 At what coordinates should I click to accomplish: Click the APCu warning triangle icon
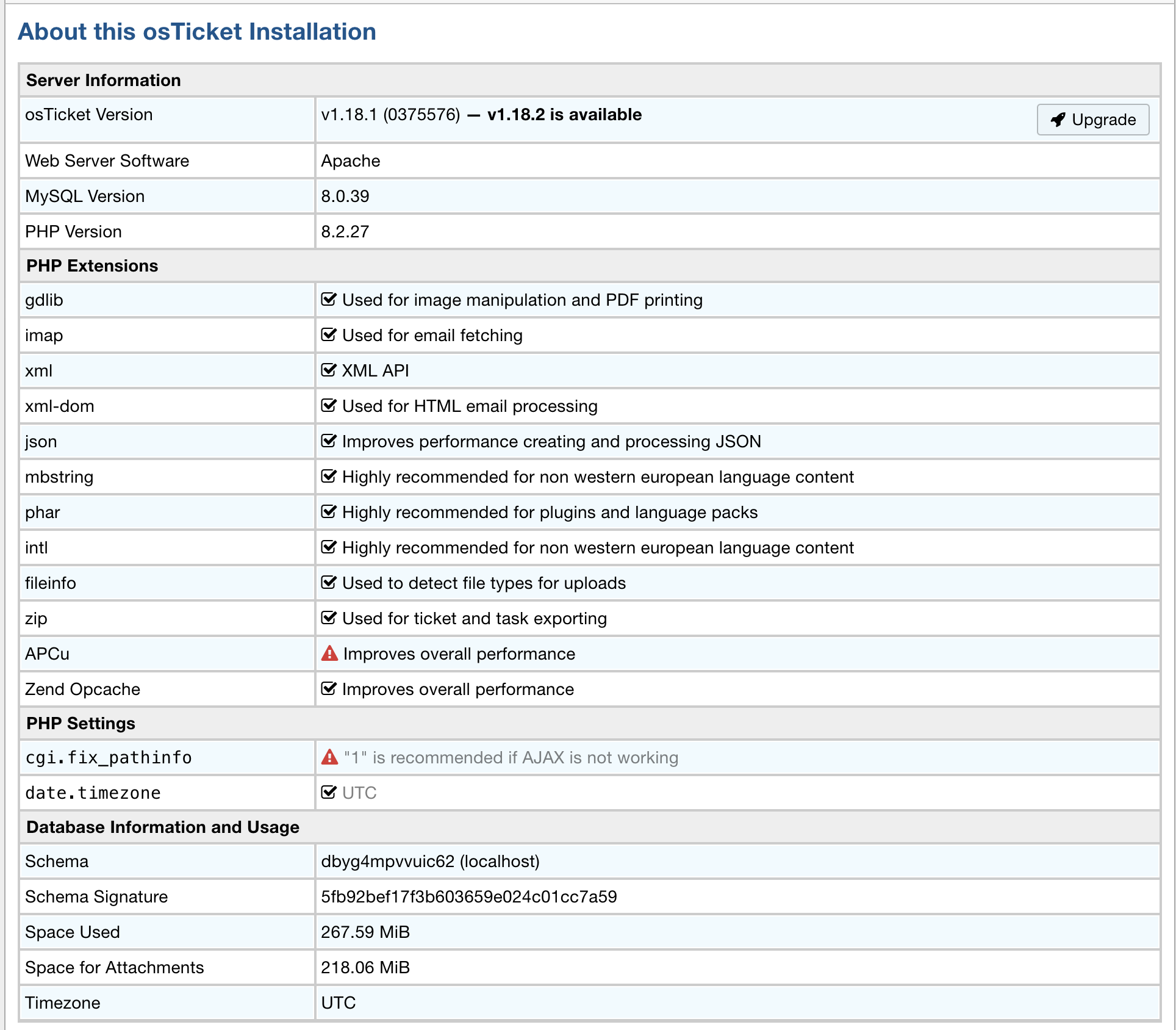[x=329, y=654]
